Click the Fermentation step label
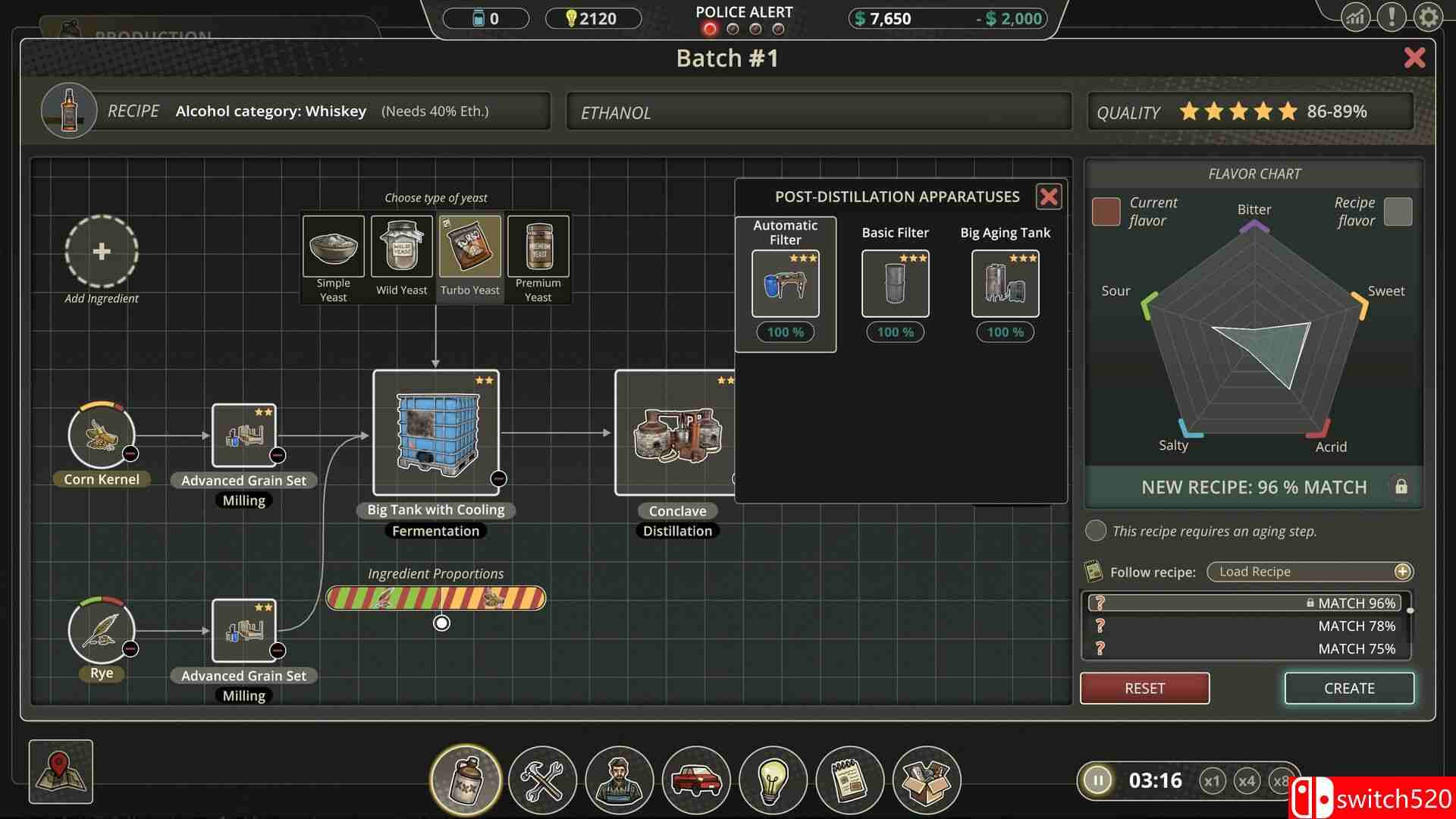Viewport: 1456px width, 819px height. click(x=436, y=531)
